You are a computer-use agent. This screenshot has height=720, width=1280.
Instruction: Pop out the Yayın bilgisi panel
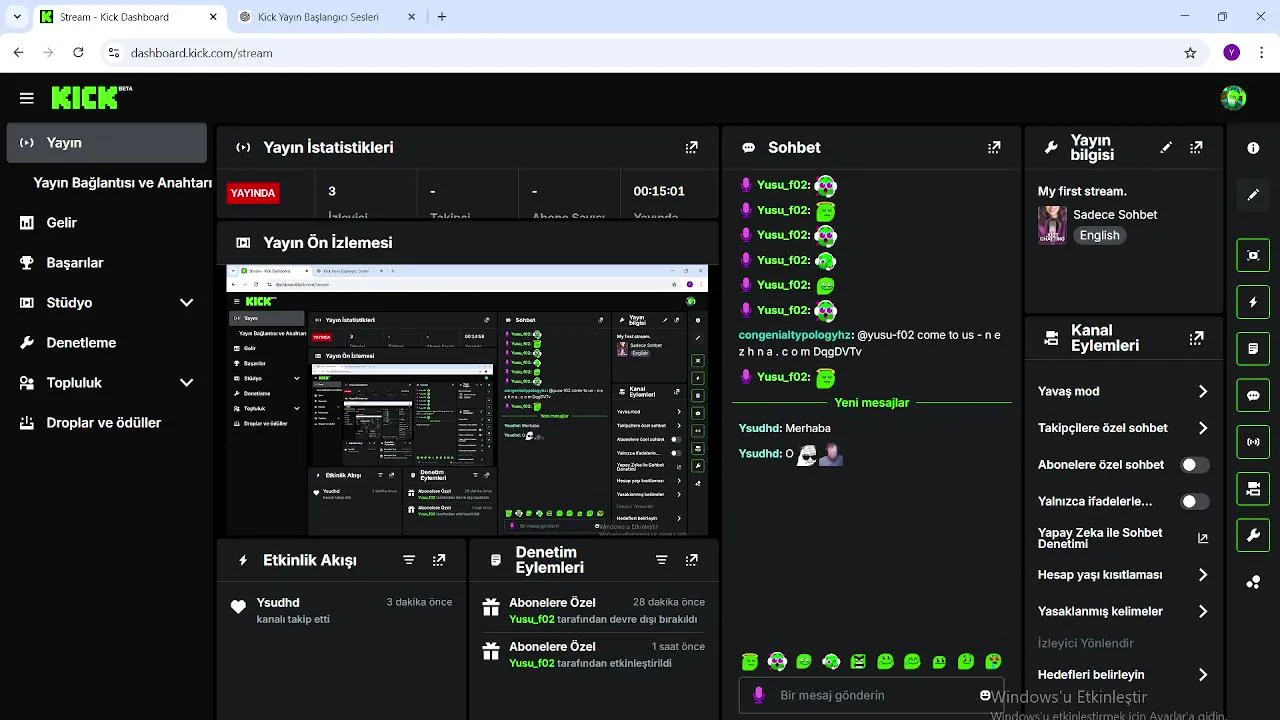point(1196,147)
